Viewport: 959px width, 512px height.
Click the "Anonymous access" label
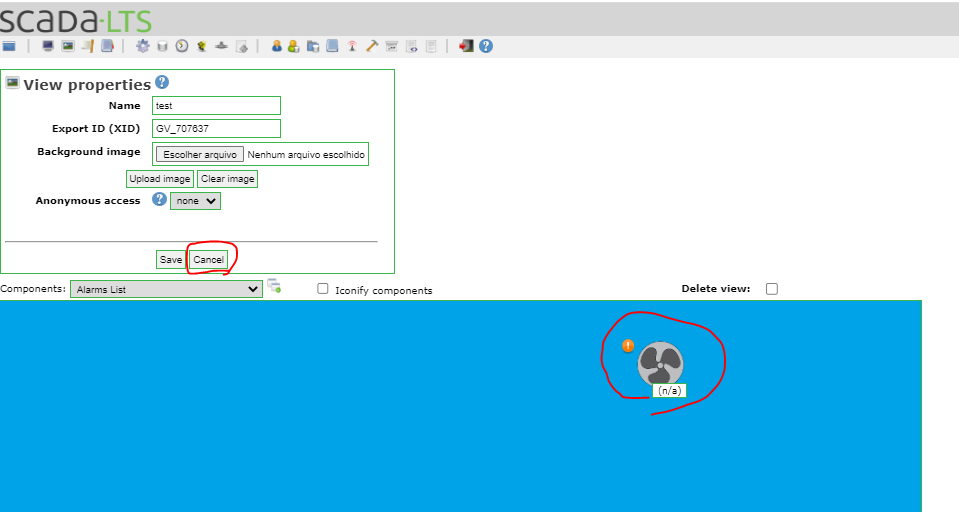click(87, 201)
